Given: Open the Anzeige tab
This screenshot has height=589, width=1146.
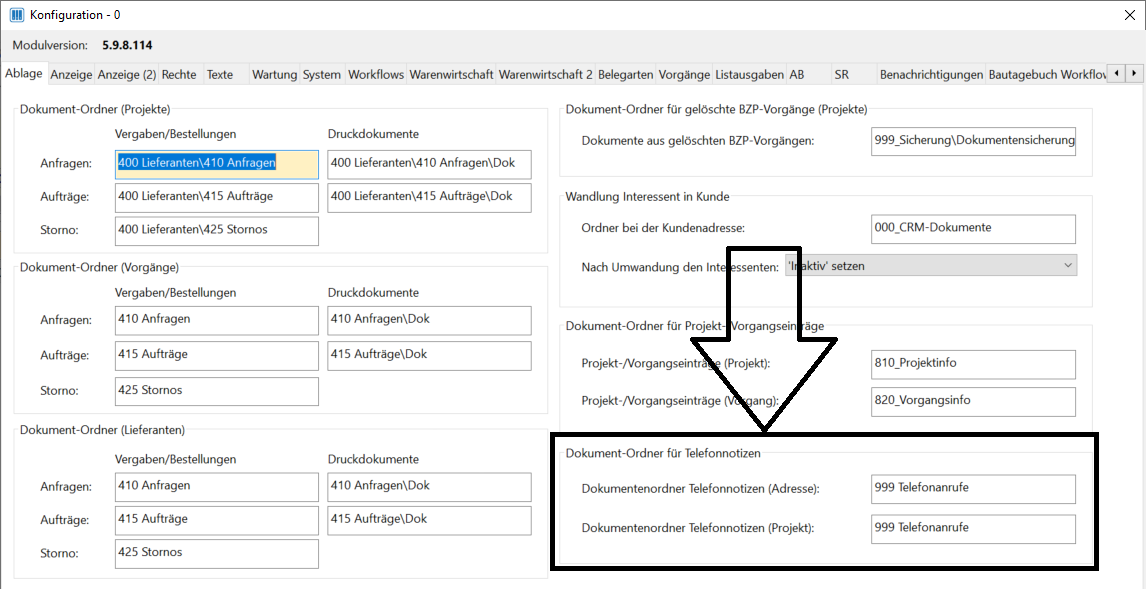Looking at the screenshot, I should tap(72, 75).
